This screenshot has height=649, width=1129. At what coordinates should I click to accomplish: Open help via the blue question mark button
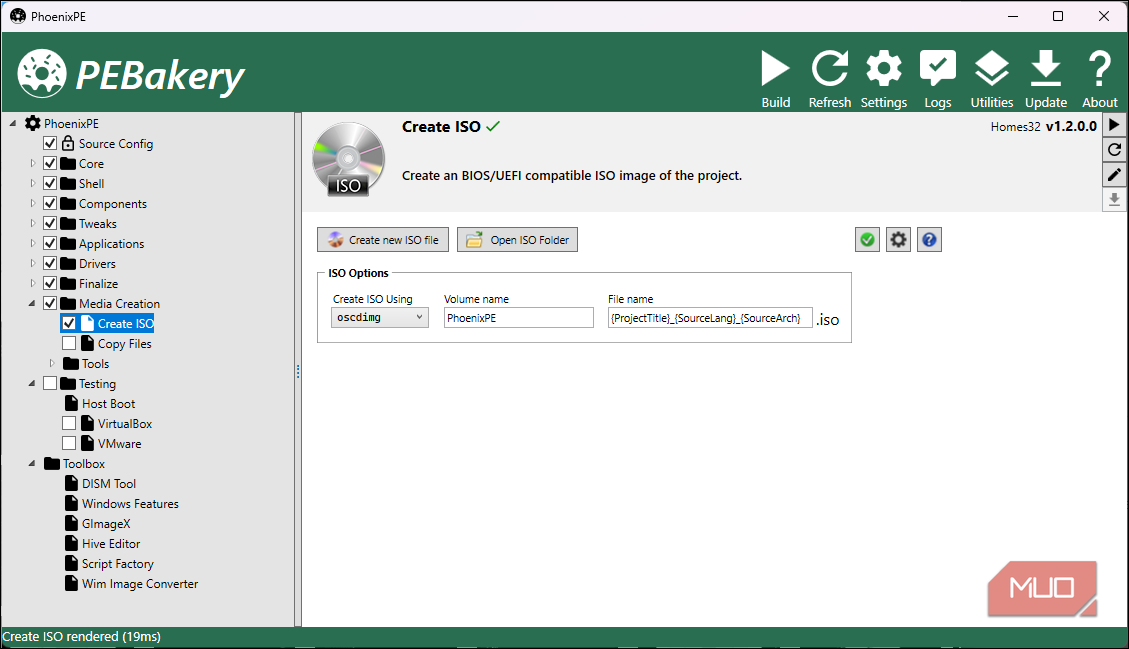pyautogui.click(x=930, y=240)
